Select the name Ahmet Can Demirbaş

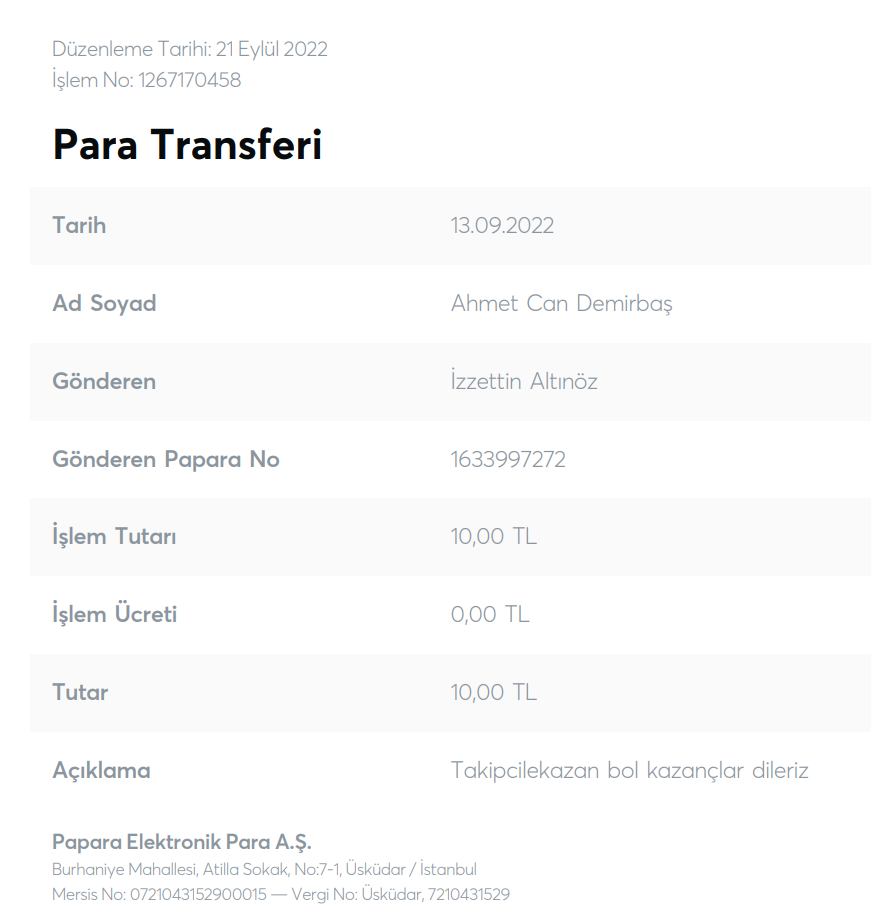tap(561, 303)
